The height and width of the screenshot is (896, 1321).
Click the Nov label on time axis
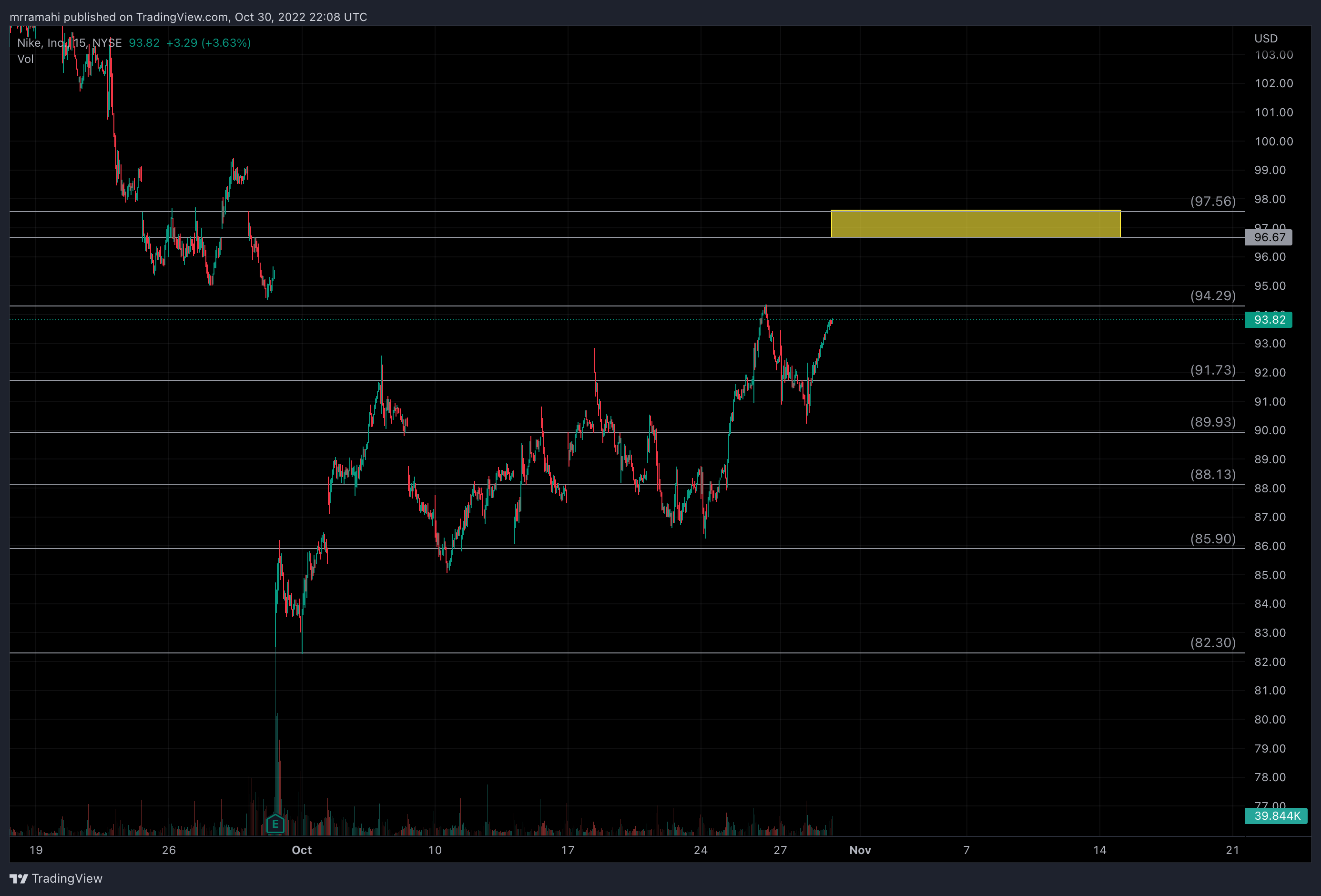click(860, 850)
